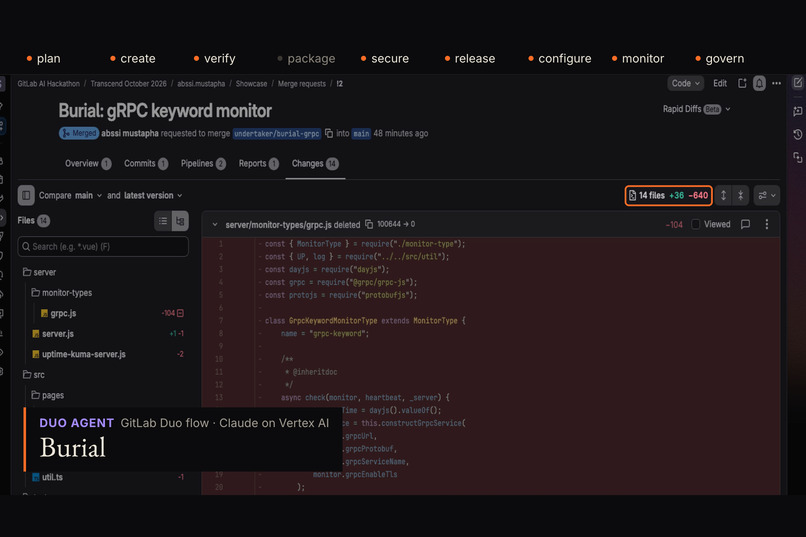The height and width of the screenshot is (537, 806).
Task: Collapse the server folder
Action: point(39,272)
